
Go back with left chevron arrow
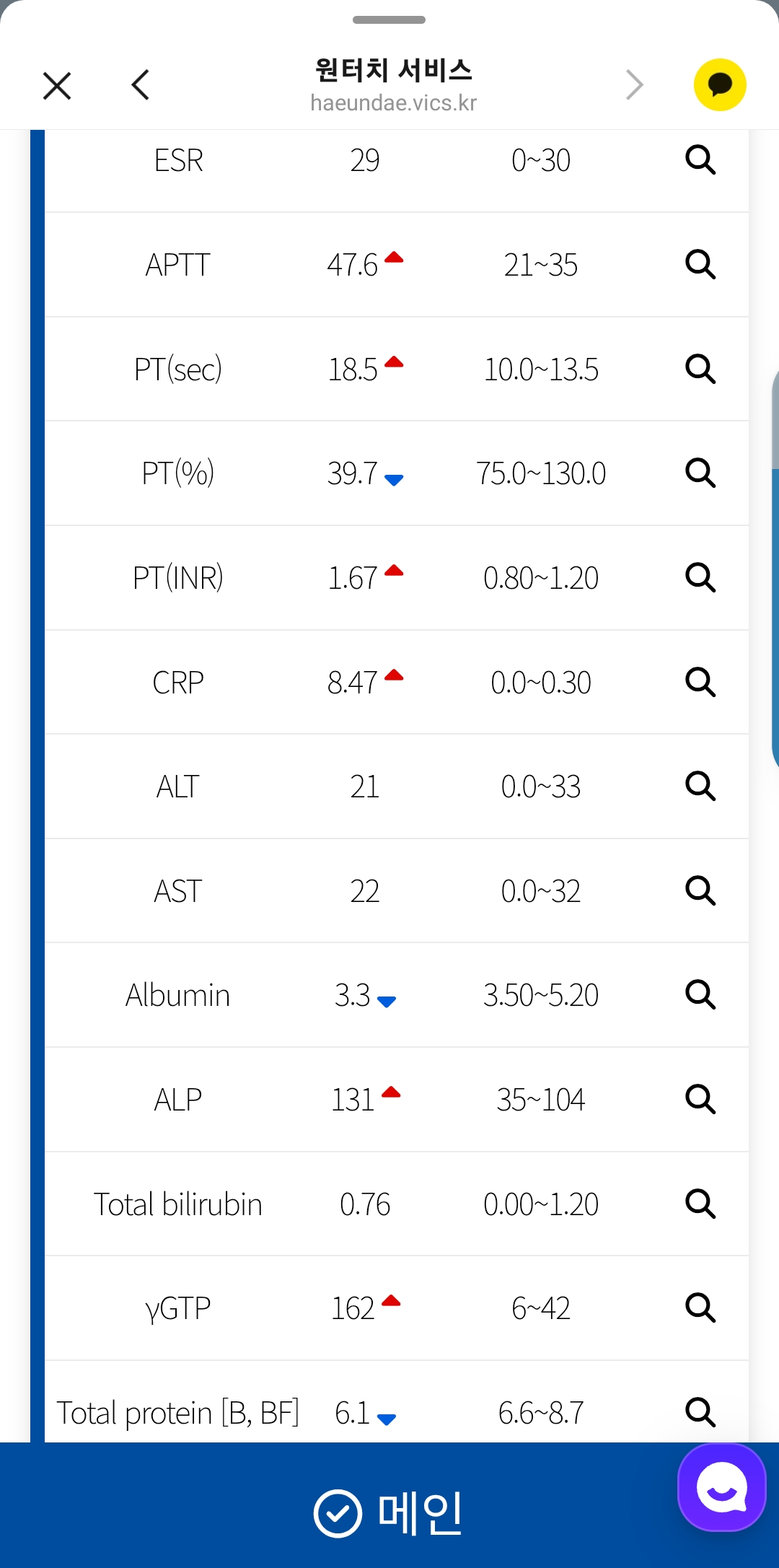tap(141, 85)
